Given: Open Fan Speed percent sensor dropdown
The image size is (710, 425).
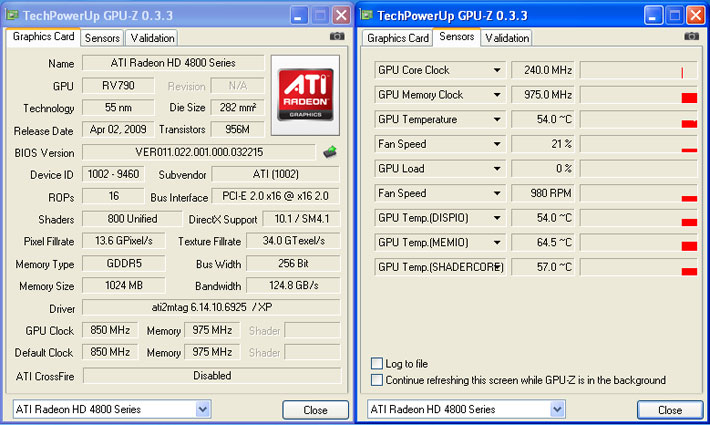Looking at the screenshot, I should tap(497, 144).
